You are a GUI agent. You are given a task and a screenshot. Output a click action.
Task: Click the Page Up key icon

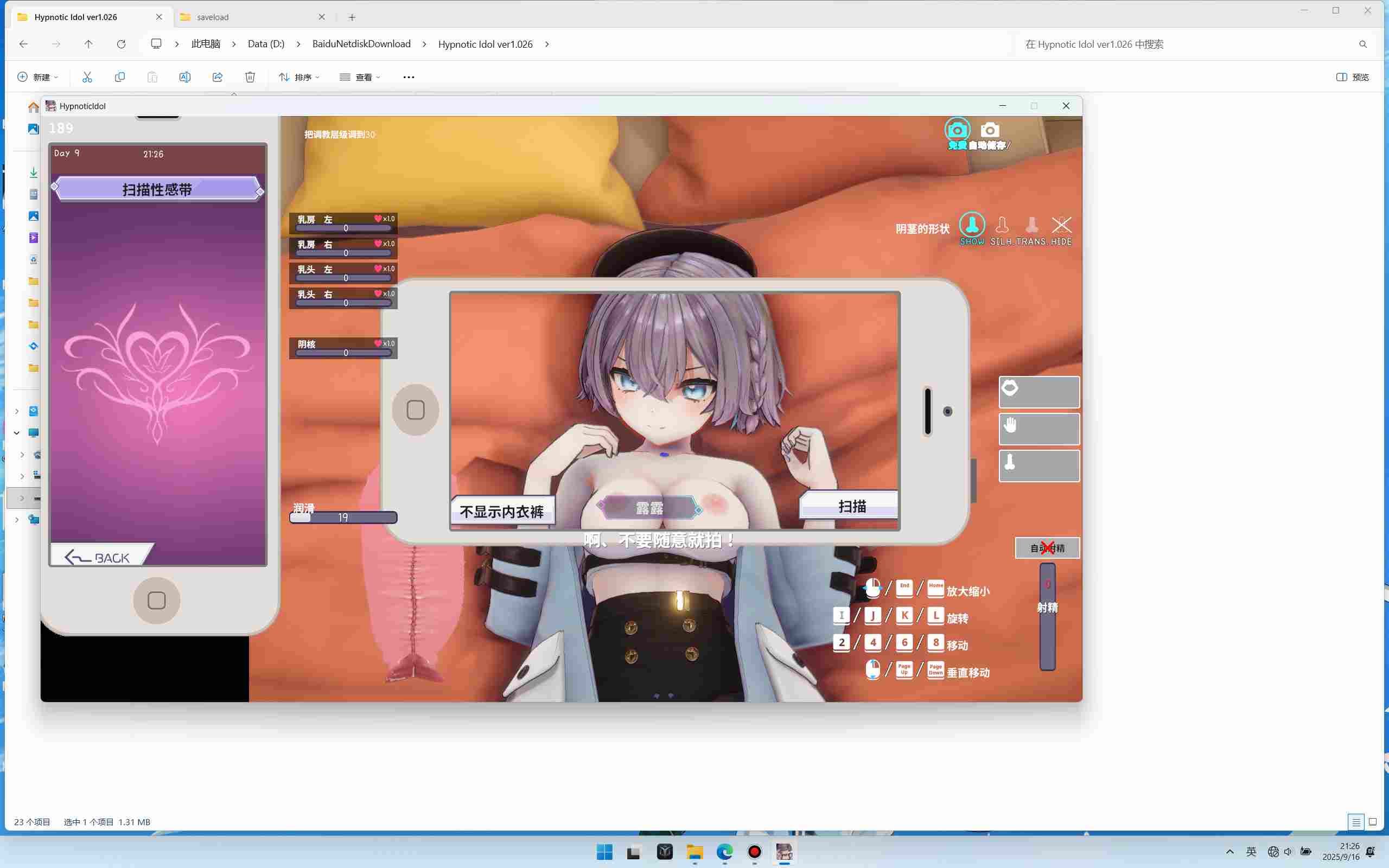pos(904,670)
